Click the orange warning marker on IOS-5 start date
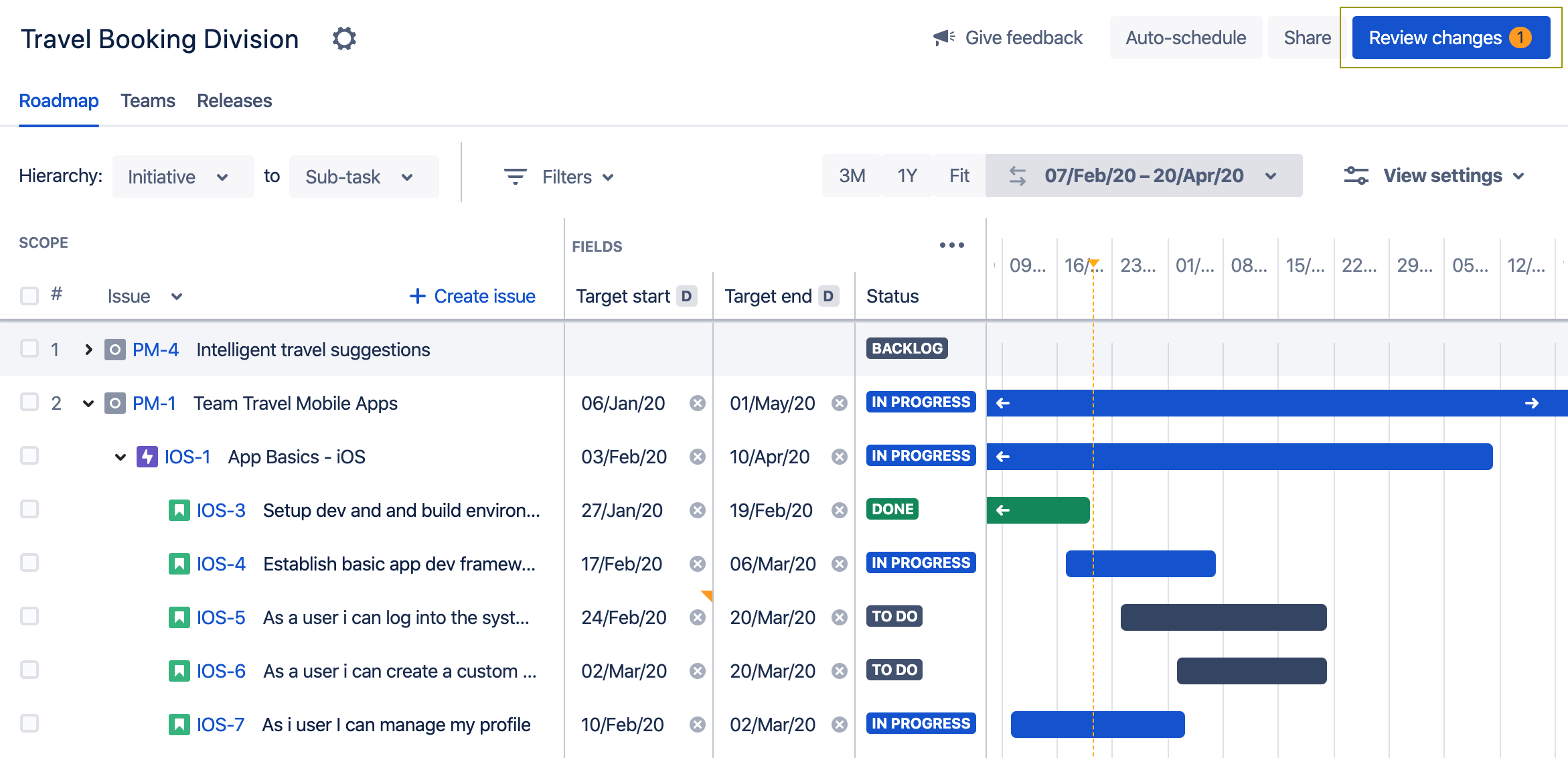 tap(707, 595)
